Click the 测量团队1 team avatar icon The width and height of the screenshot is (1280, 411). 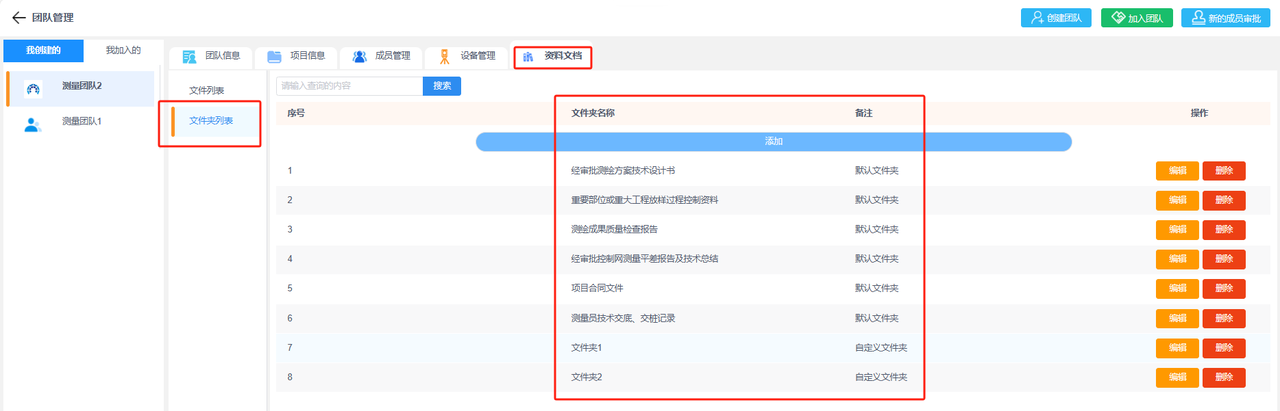pos(33,124)
